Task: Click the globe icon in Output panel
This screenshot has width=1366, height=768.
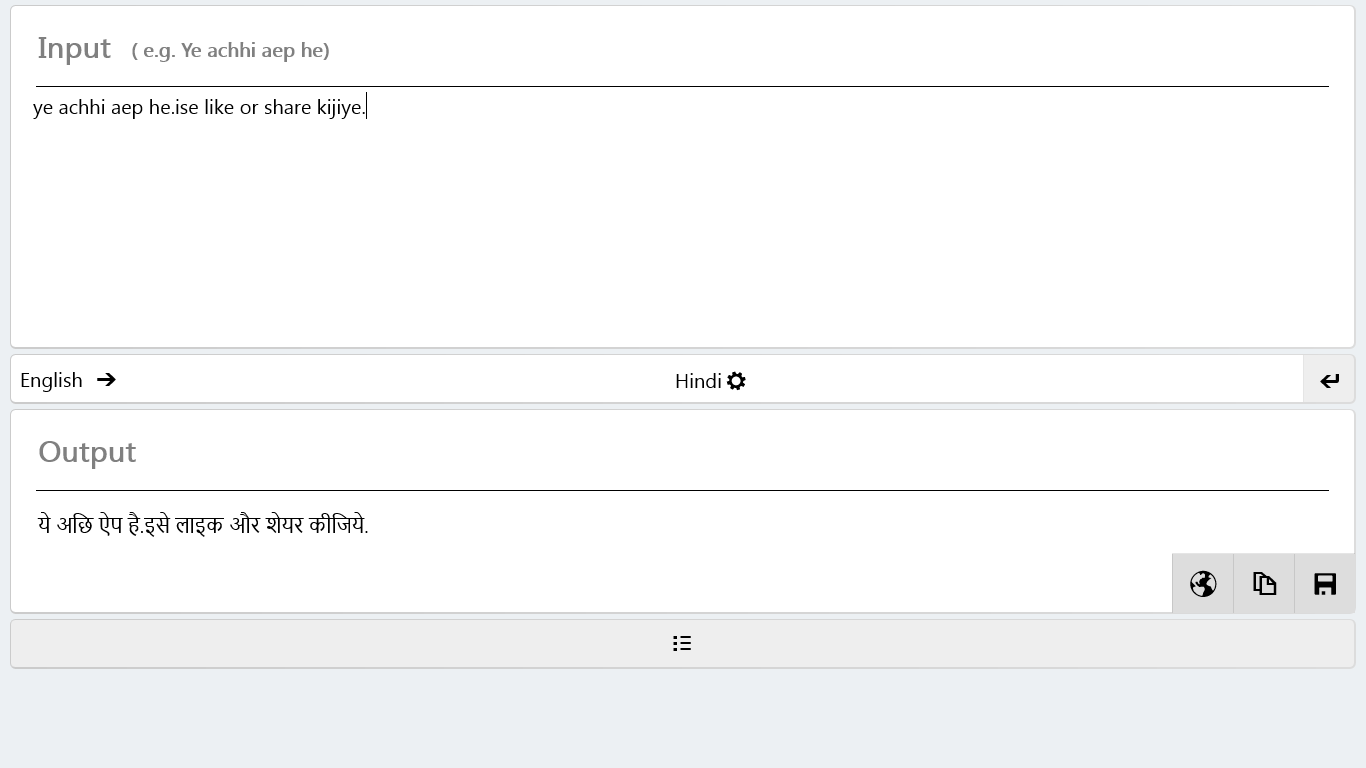Action: point(1203,584)
